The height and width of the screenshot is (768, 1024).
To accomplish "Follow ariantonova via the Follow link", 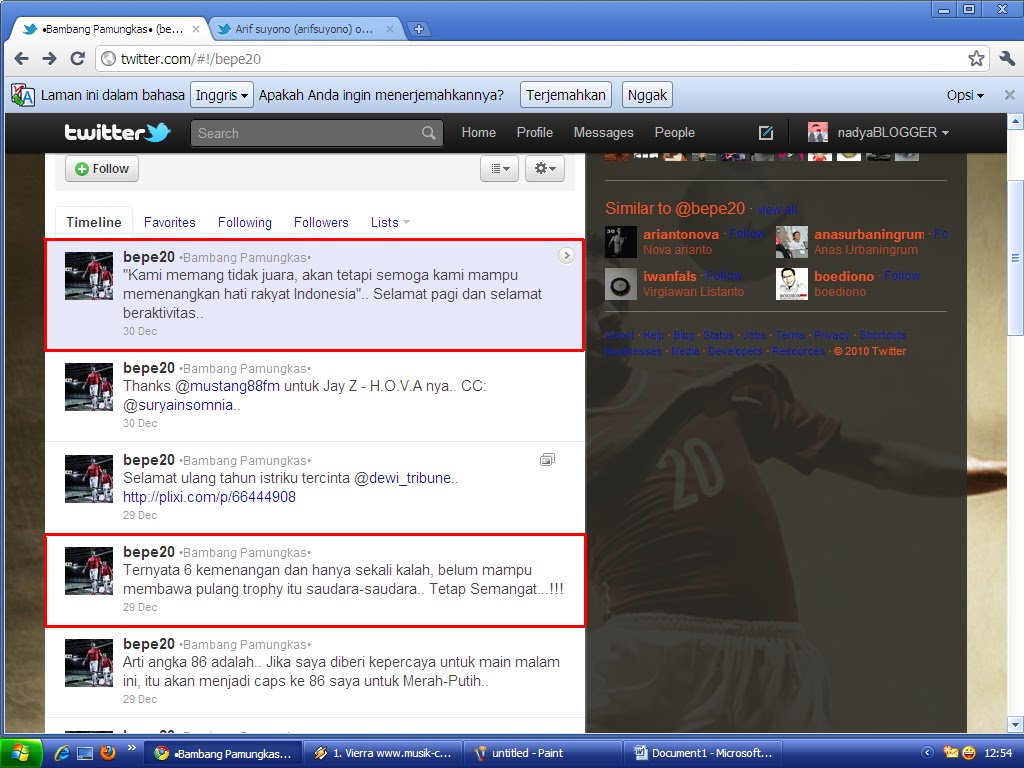I will (x=746, y=234).
